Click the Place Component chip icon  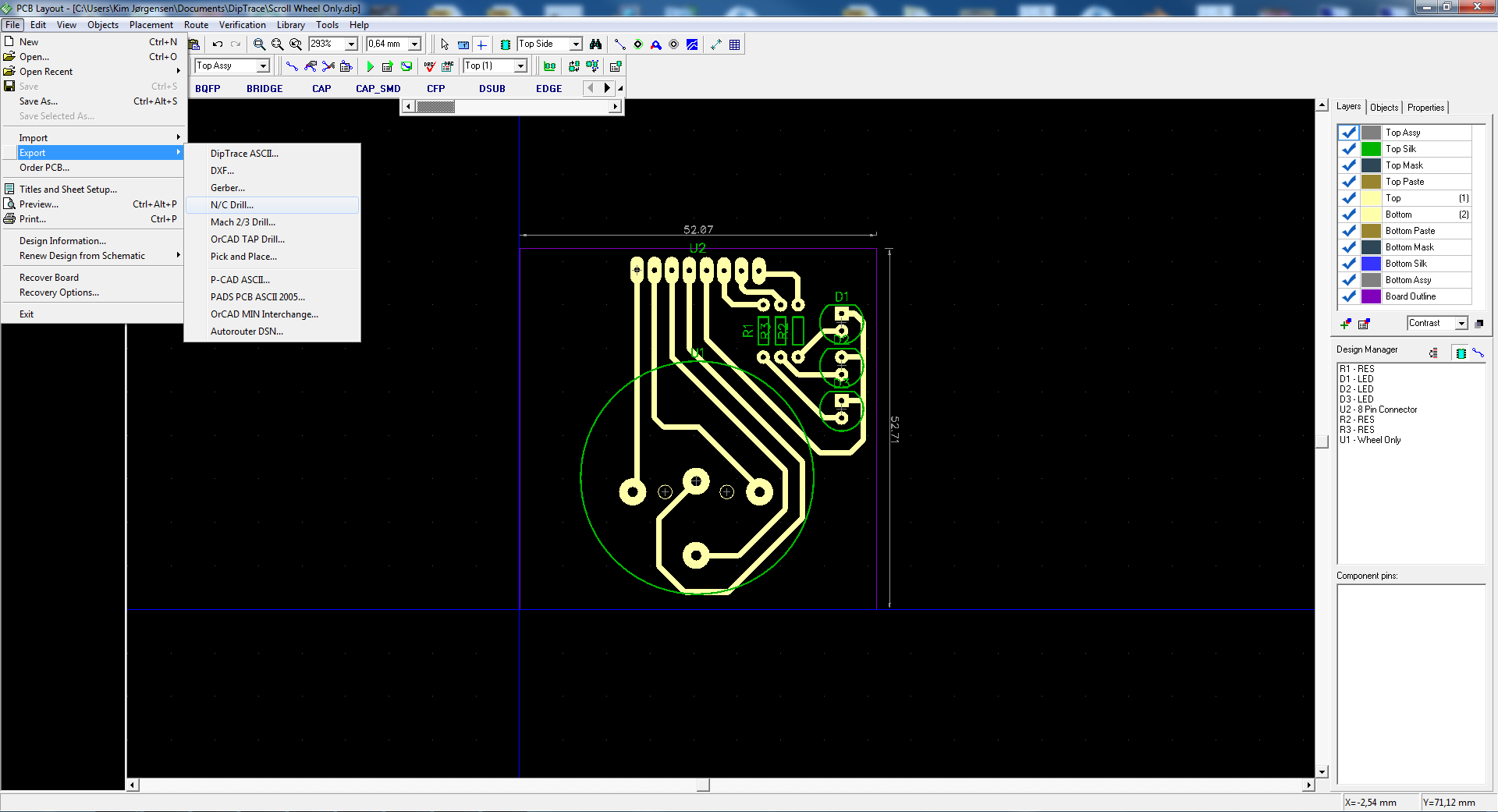tap(506, 44)
